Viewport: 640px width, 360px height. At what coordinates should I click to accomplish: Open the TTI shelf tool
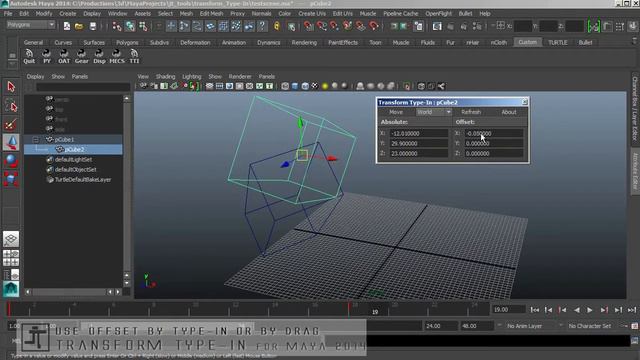click(x=134, y=56)
